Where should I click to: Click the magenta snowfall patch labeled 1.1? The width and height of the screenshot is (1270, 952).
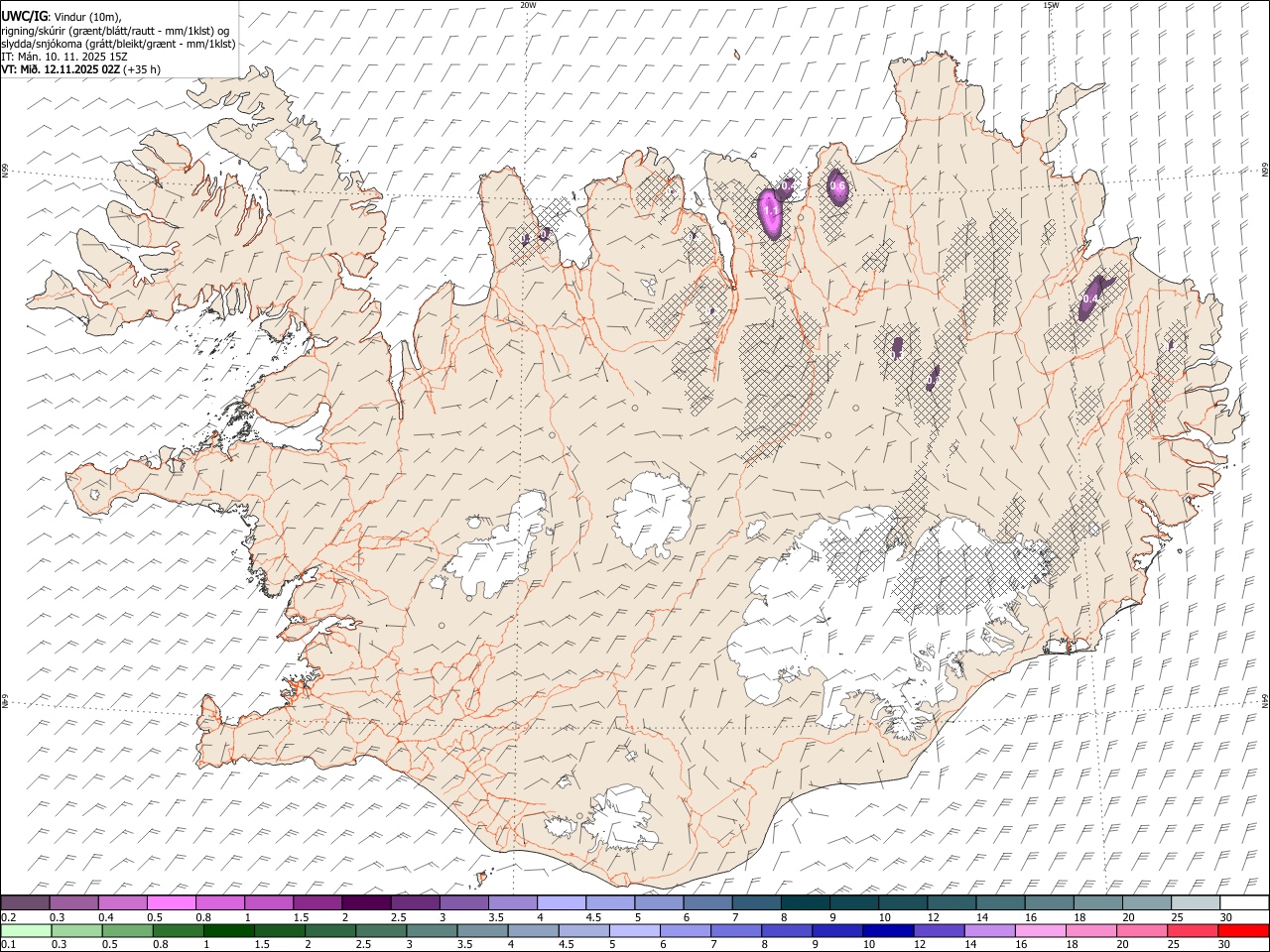coord(771,213)
